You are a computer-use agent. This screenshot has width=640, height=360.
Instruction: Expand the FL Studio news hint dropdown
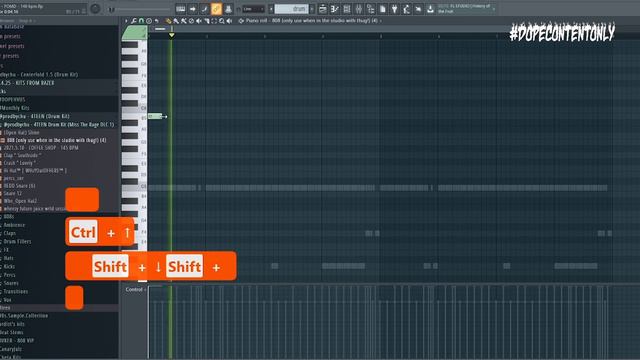[x=493, y=9]
